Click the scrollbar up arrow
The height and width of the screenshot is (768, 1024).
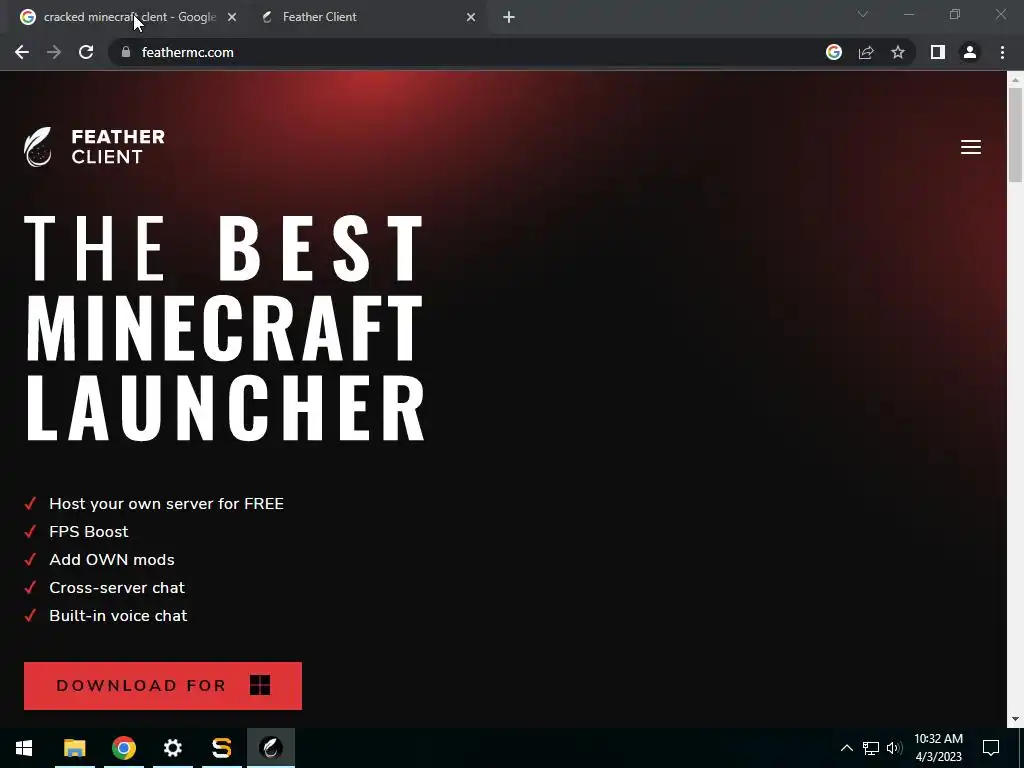[x=1015, y=79]
